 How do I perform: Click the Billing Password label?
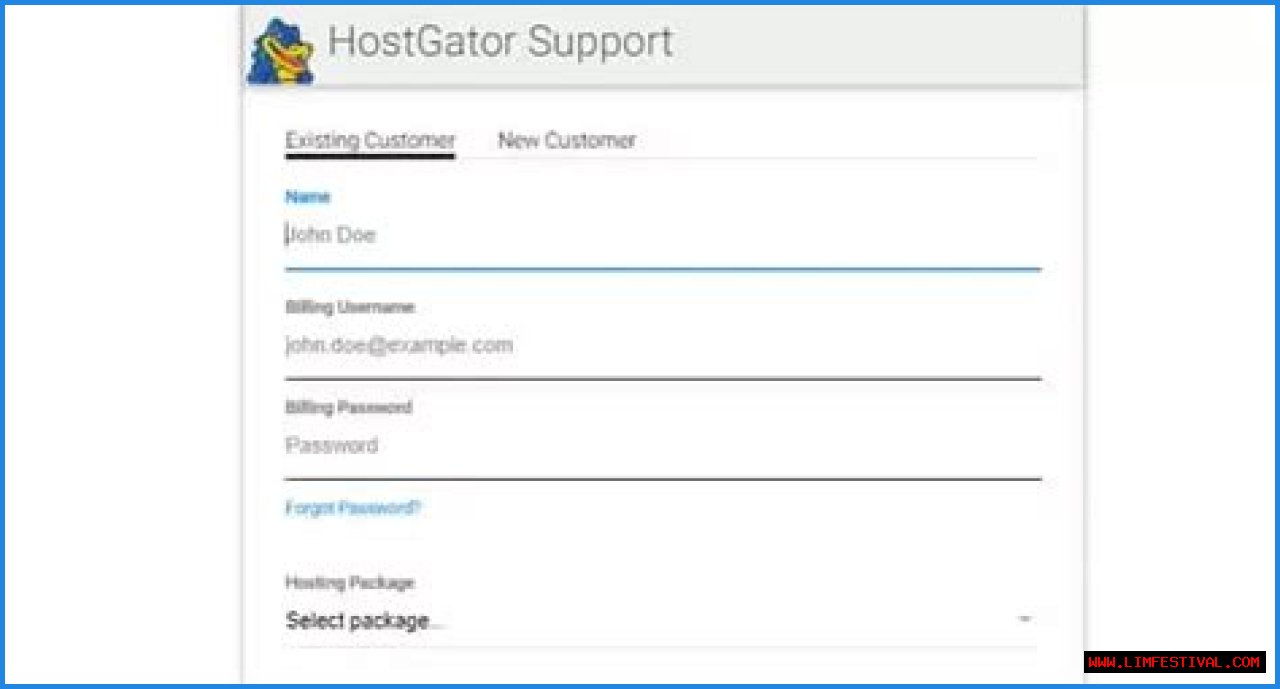[348, 407]
